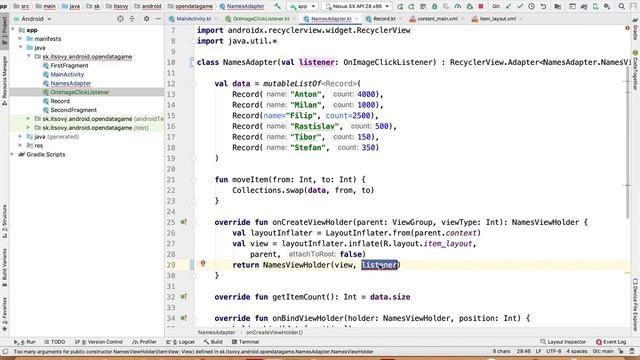This screenshot has width=640, height=360.
Task: Open the Terminal tool window
Action: pyautogui.click(x=246, y=342)
